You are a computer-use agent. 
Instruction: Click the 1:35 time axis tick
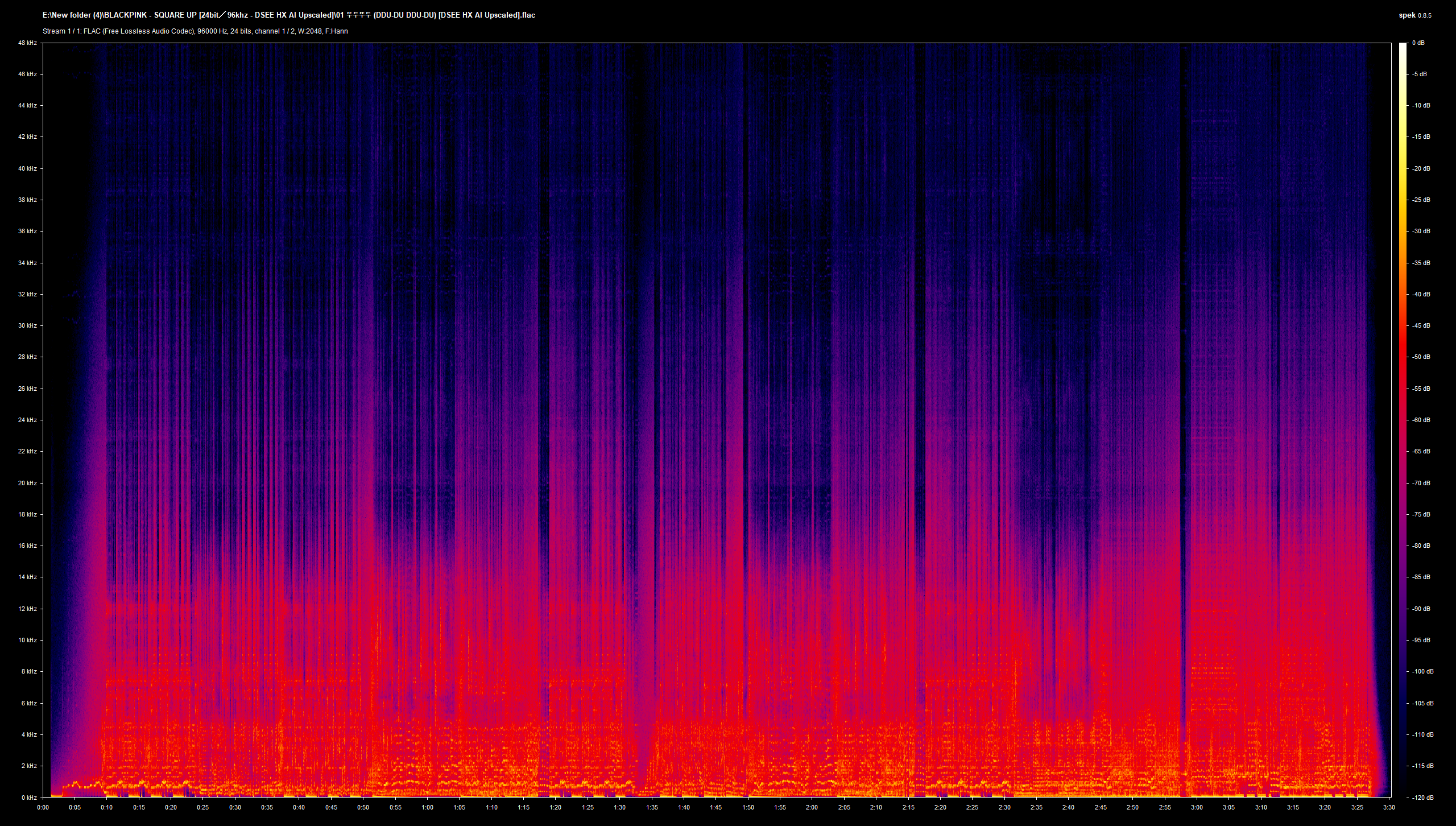tap(652, 807)
